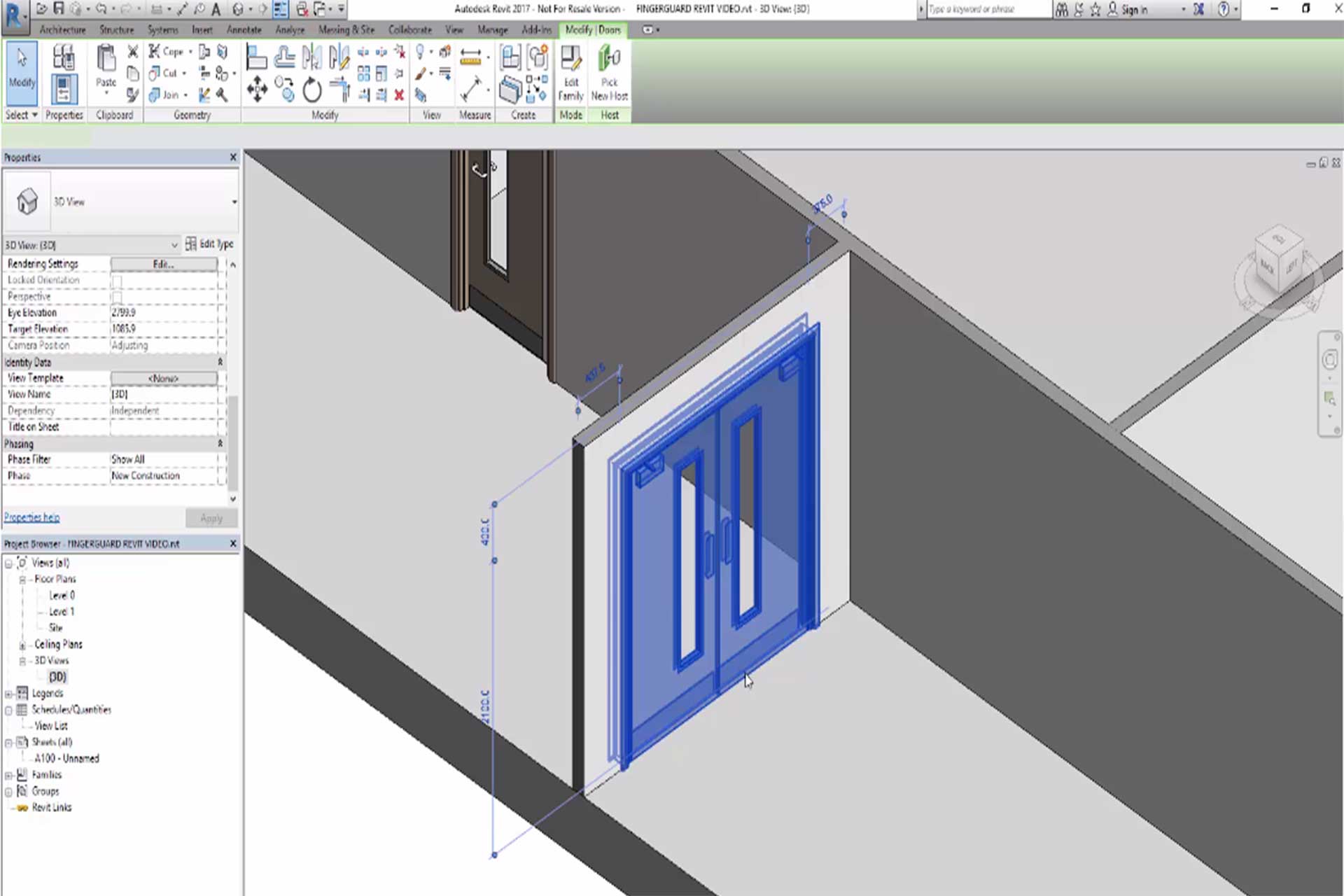Expand the Families node in Project Browser
Image resolution: width=1344 pixels, height=896 pixels.
click(x=8, y=774)
